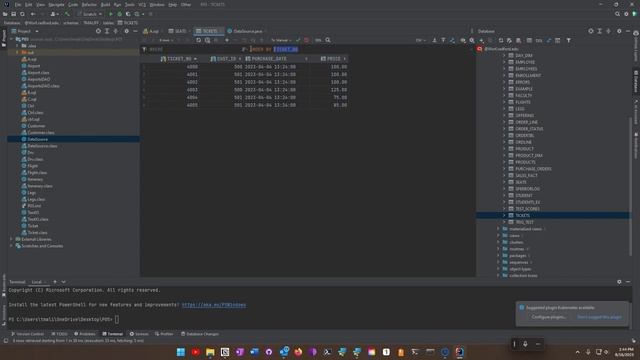Image resolution: width=640 pixels, height=360 pixels.
Task: Click the price cell showing 125.00
Action: [339, 90]
